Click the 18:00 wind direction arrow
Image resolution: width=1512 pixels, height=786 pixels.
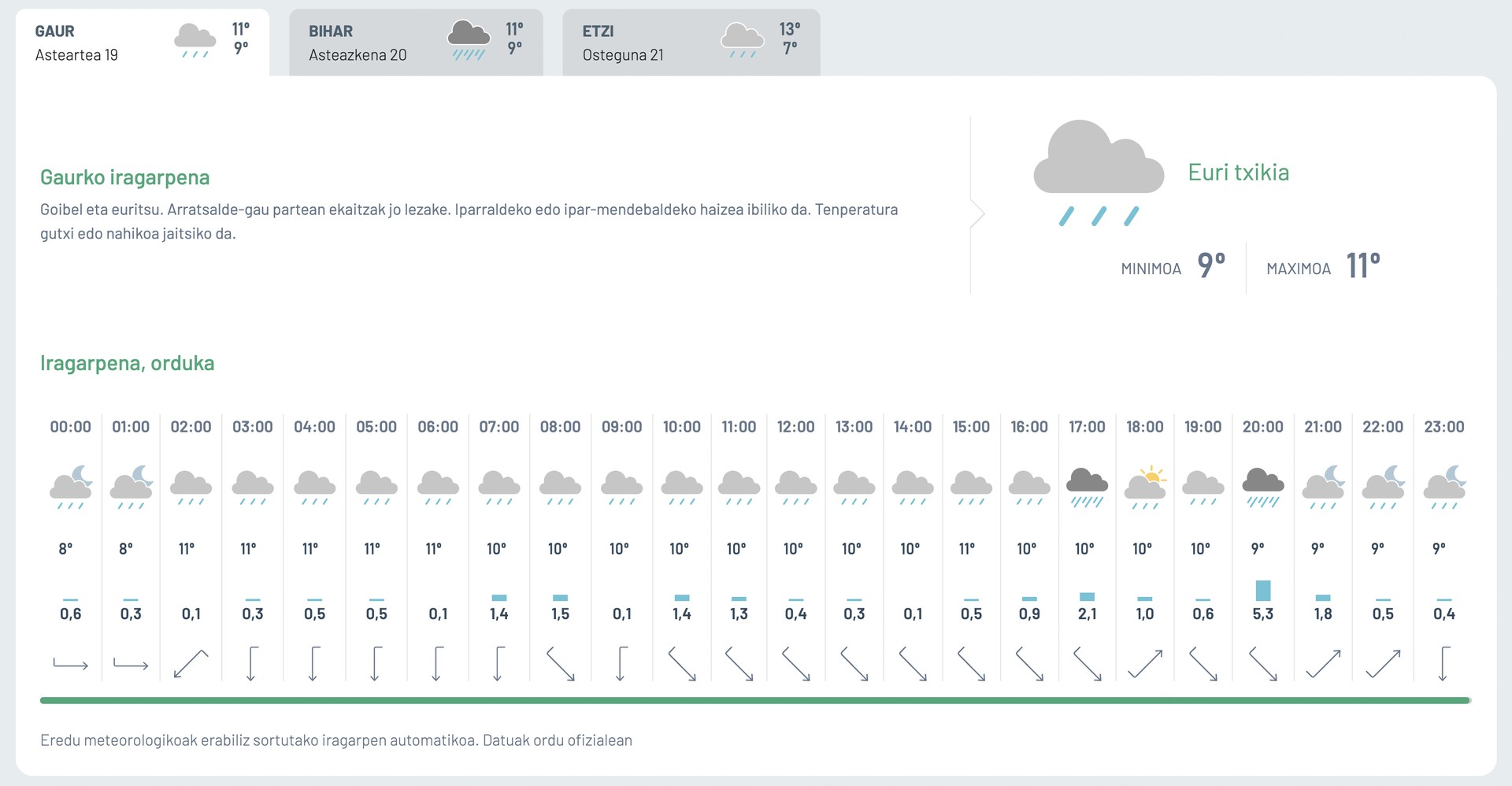(x=1145, y=664)
